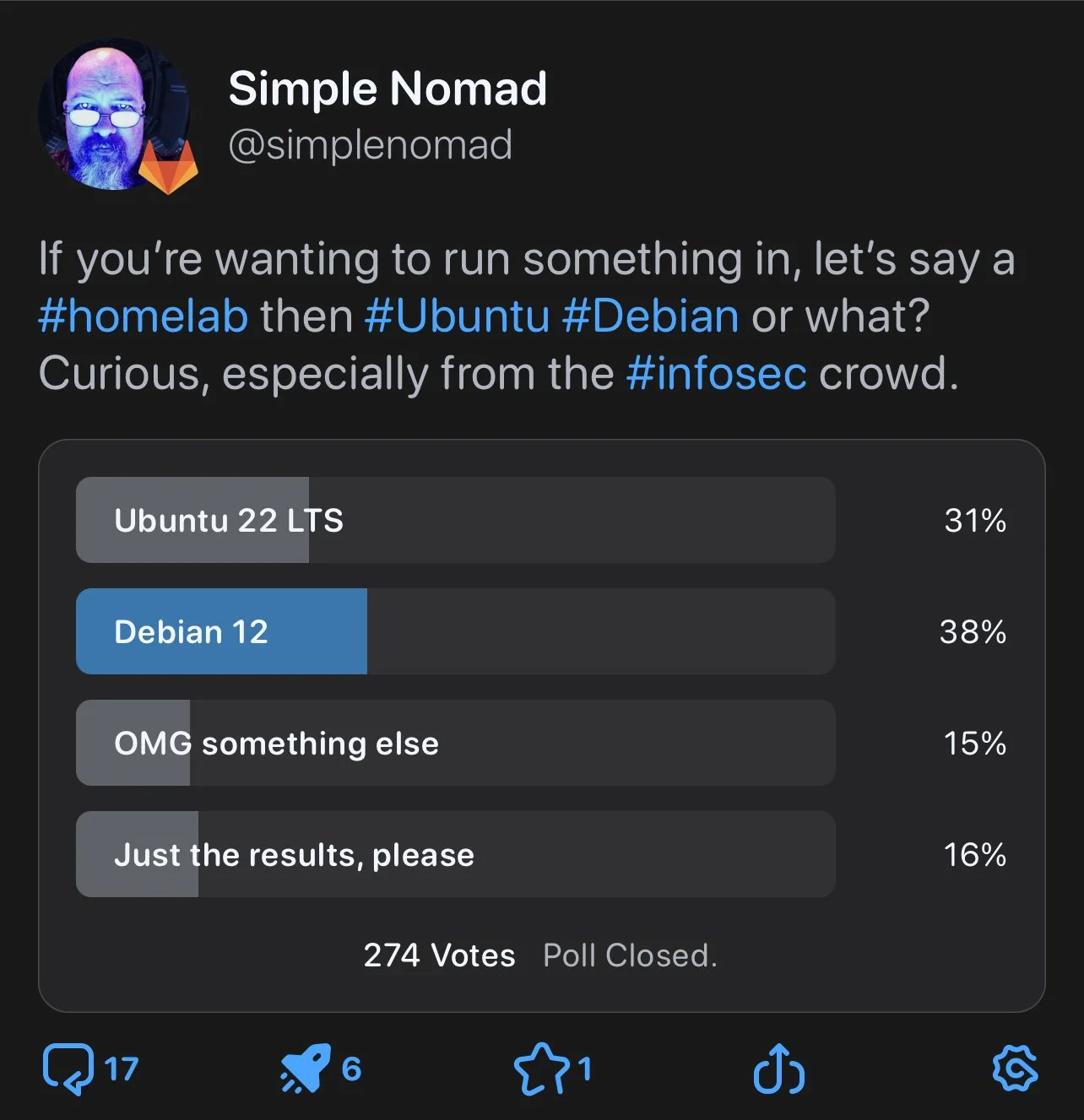Click the Poll Closed status text
The image size is (1084, 1120).
coord(630,955)
